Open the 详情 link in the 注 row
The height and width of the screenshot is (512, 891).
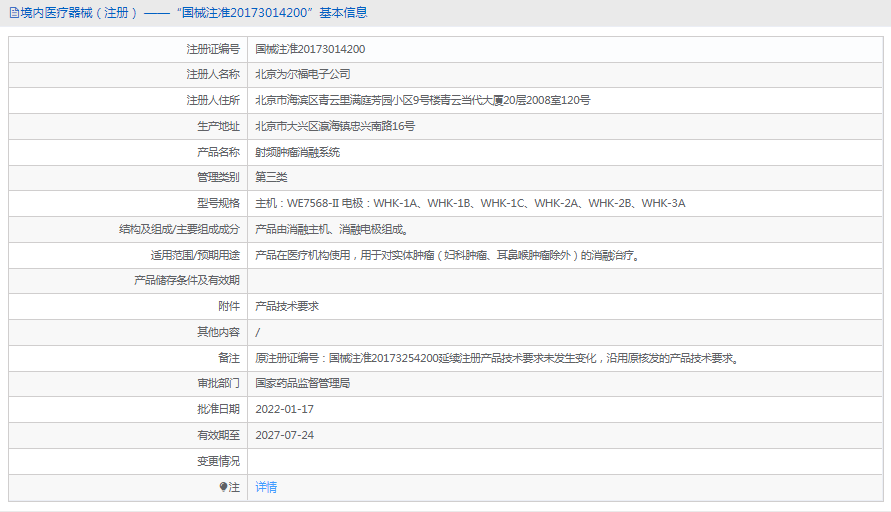point(266,487)
